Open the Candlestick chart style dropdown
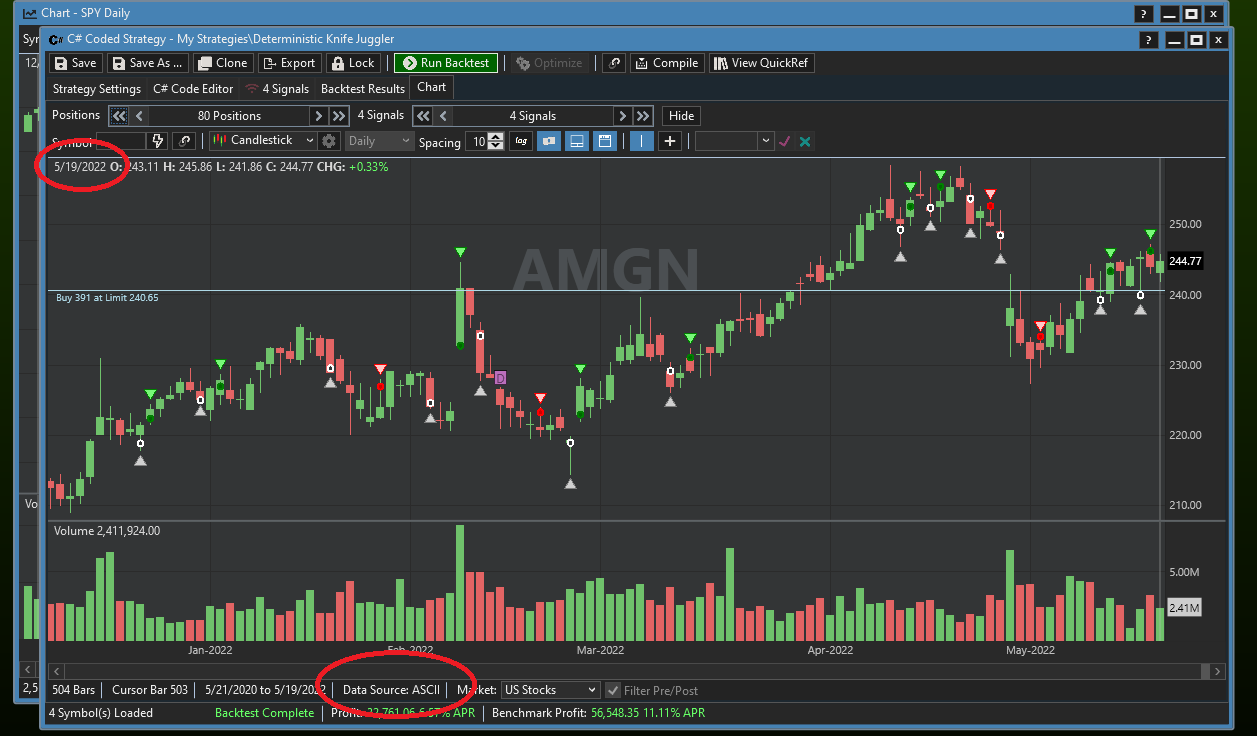The height and width of the screenshot is (736, 1257). [265, 141]
